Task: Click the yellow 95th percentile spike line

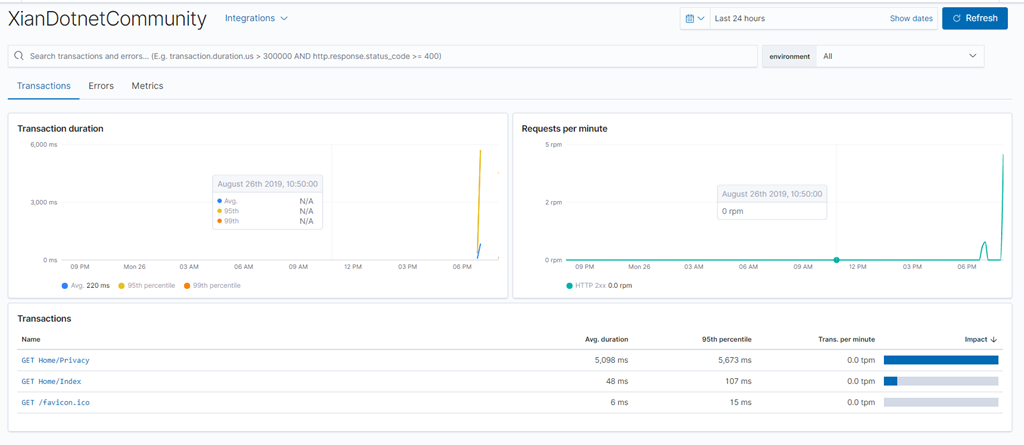Action: 479,203
